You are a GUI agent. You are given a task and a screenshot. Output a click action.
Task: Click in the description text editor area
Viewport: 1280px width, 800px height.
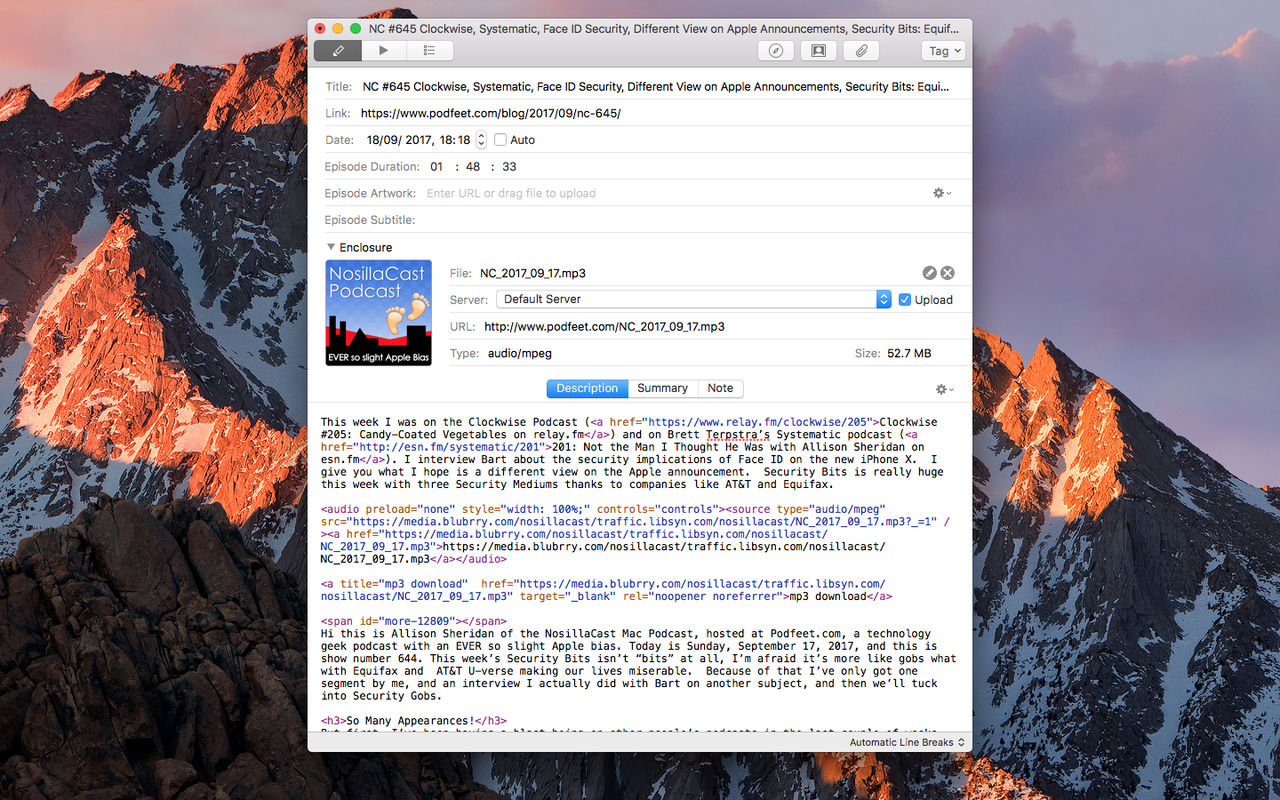(640, 569)
